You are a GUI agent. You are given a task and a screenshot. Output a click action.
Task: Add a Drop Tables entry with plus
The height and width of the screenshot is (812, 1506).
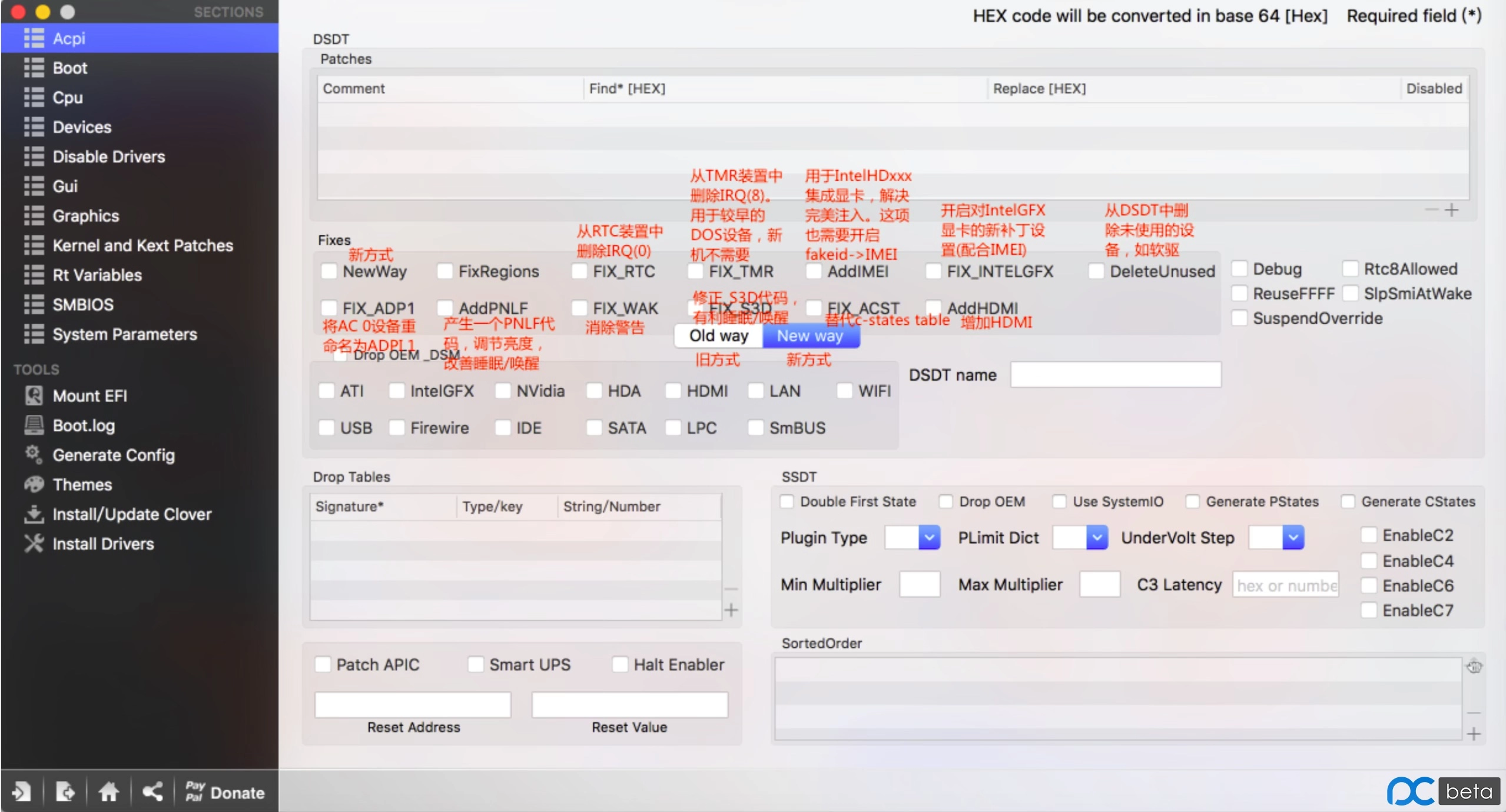731,610
